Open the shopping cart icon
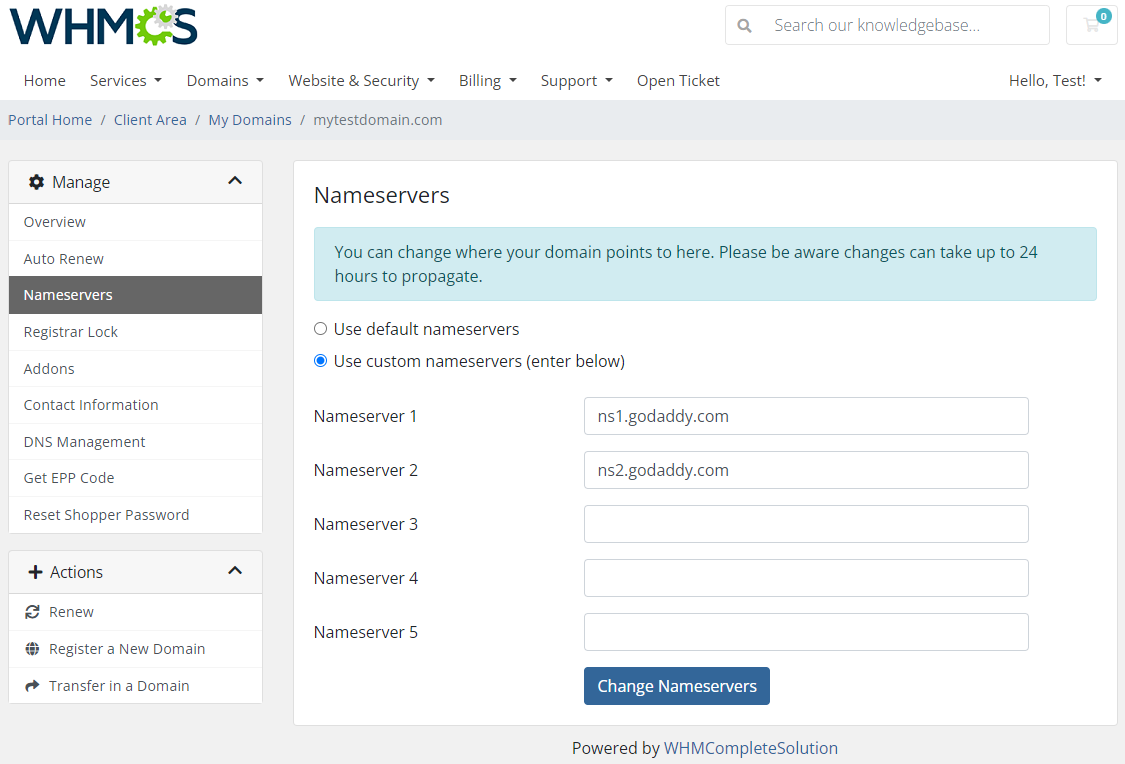The image size is (1125, 764). pos(1090,24)
